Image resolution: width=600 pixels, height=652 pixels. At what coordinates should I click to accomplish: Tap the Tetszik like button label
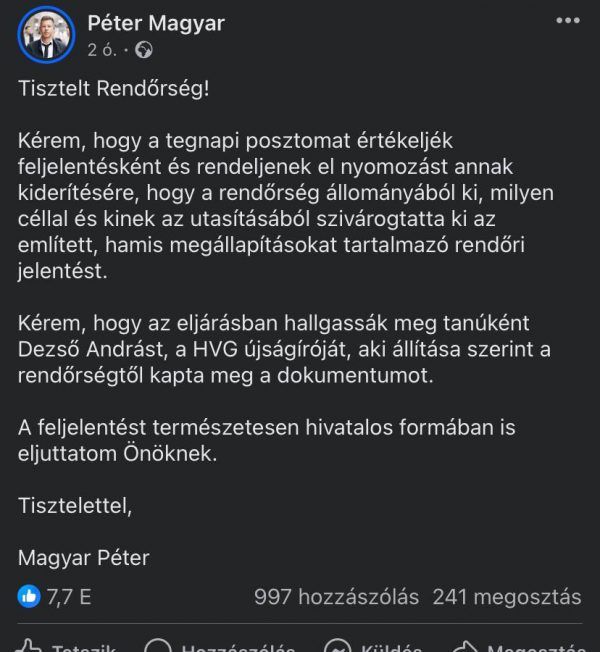84,647
